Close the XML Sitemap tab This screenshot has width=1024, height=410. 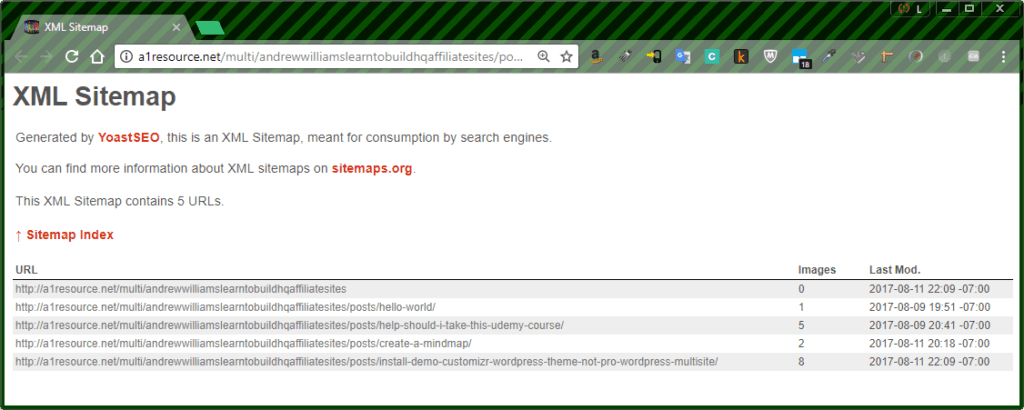pyautogui.click(x=177, y=27)
